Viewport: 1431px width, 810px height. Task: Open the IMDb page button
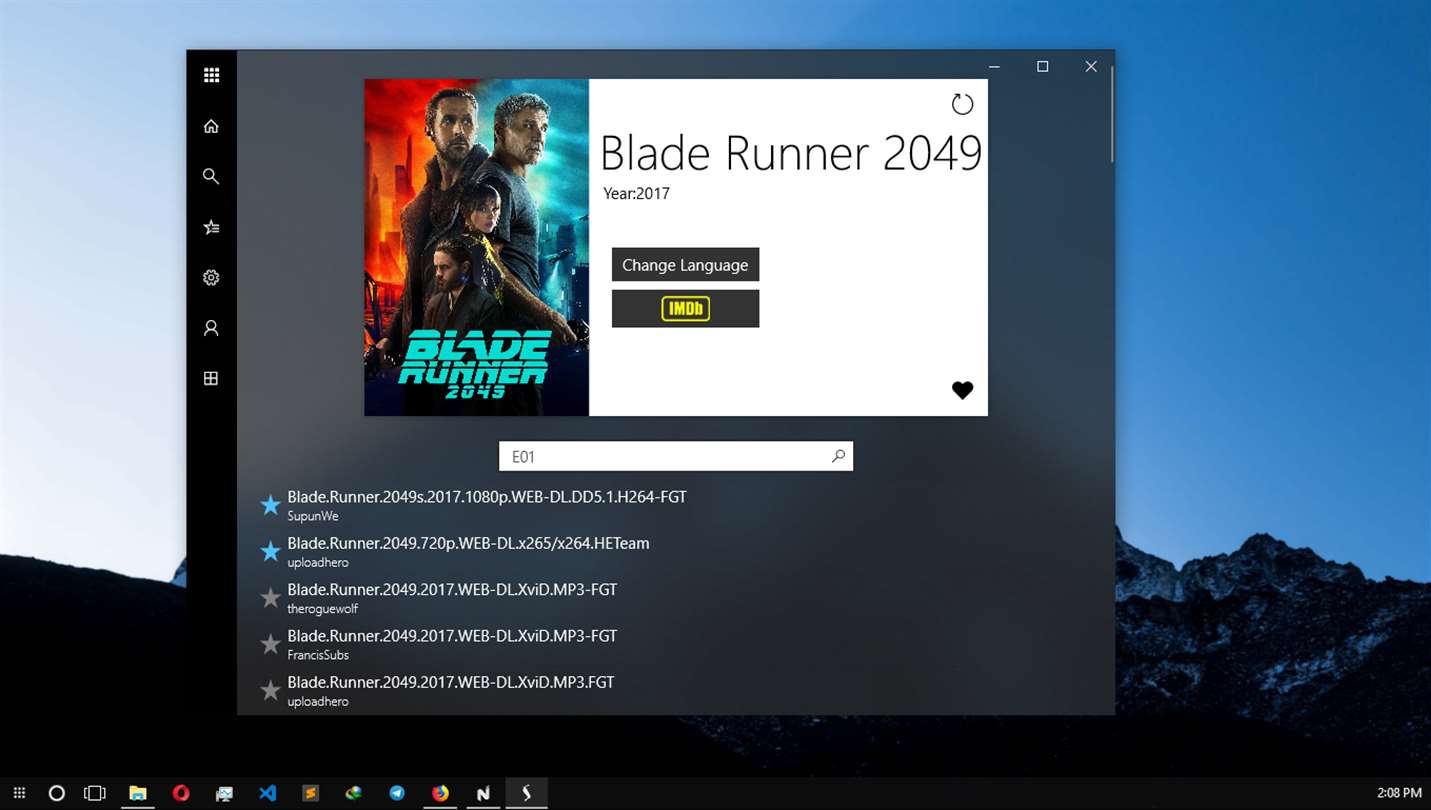pyautogui.click(x=685, y=309)
